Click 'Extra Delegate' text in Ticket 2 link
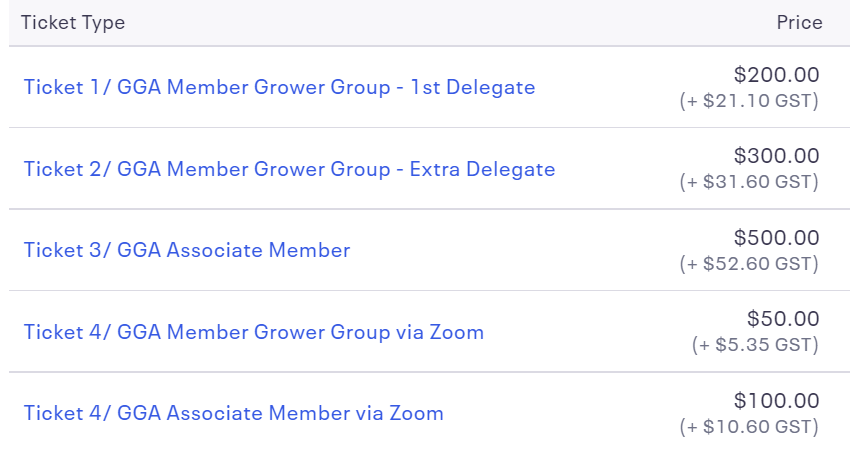This screenshot has width=850, height=461. [482, 169]
